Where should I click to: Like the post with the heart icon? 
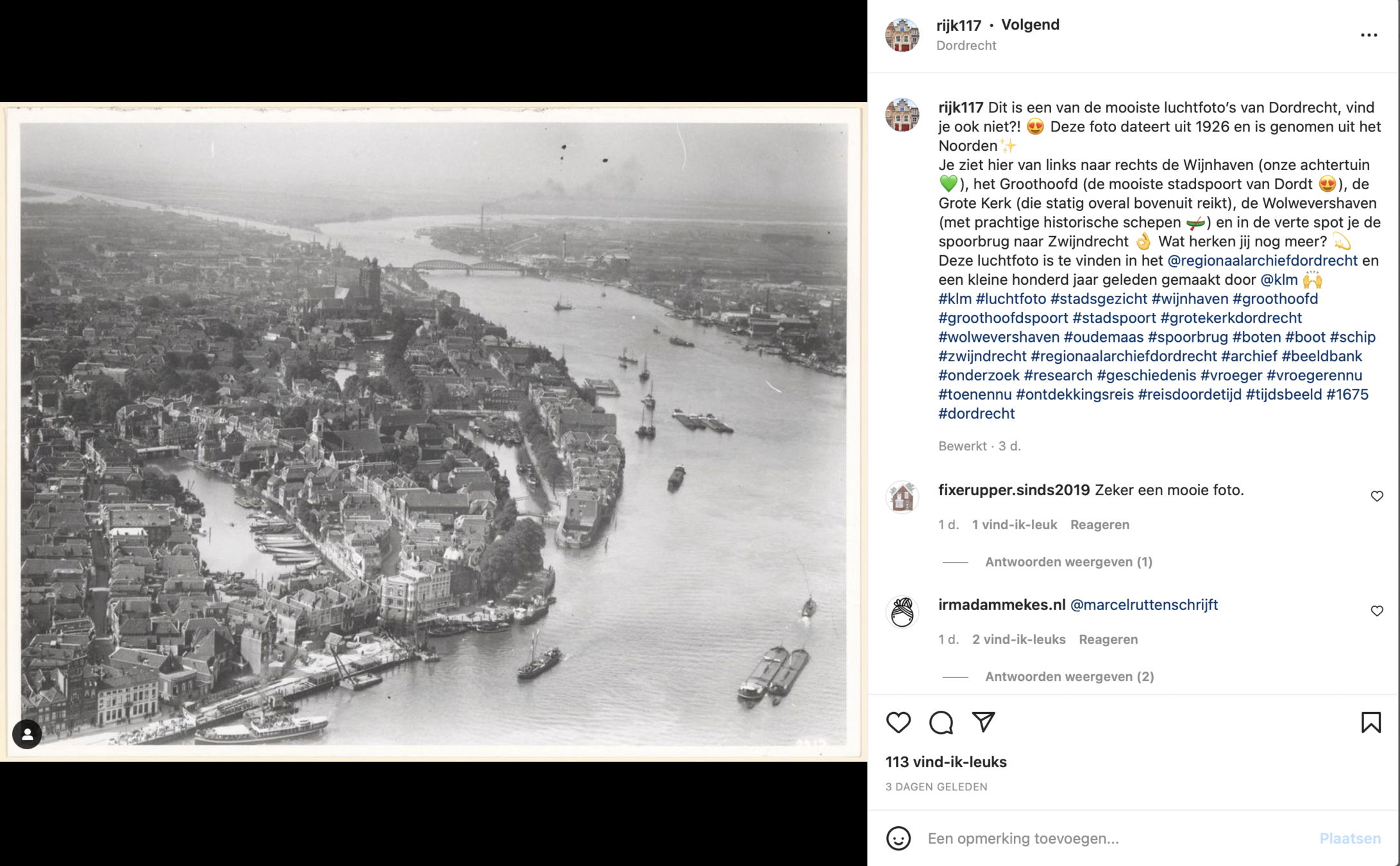click(x=898, y=722)
